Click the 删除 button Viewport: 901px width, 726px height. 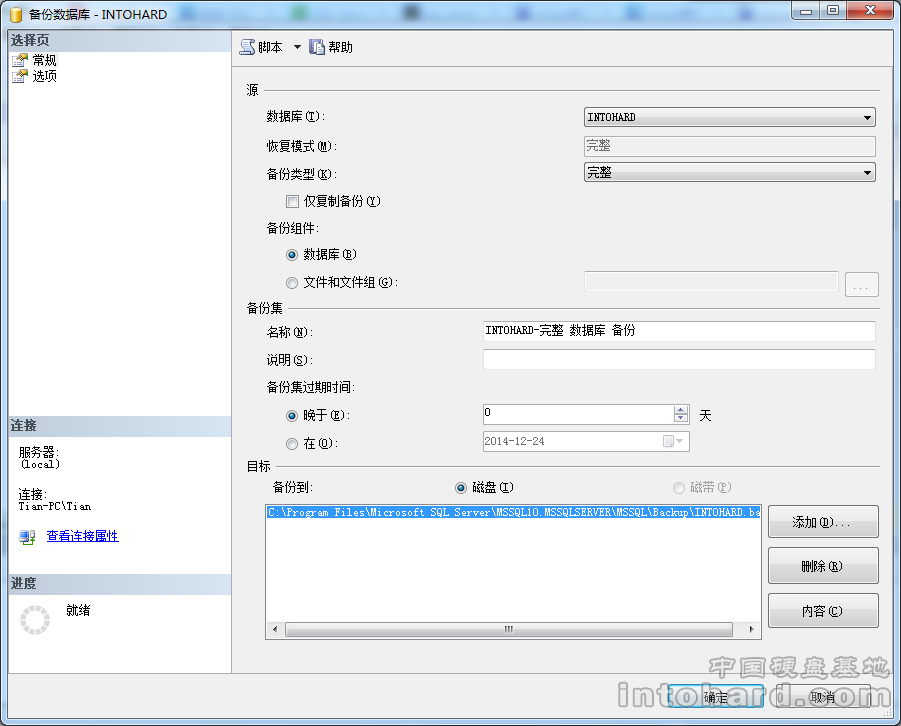pos(822,566)
